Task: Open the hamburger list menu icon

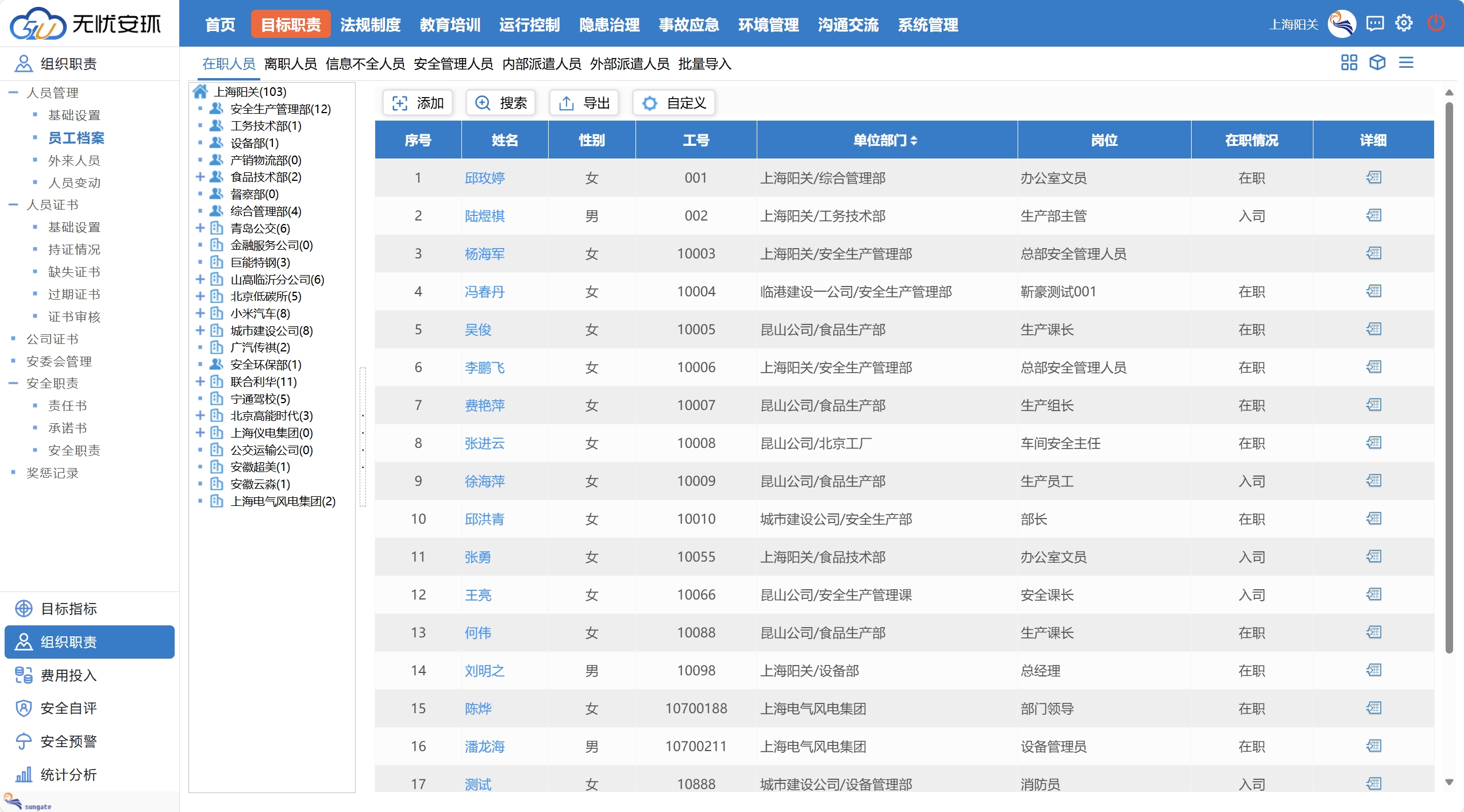Action: pyautogui.click(x=1406, y=63)
